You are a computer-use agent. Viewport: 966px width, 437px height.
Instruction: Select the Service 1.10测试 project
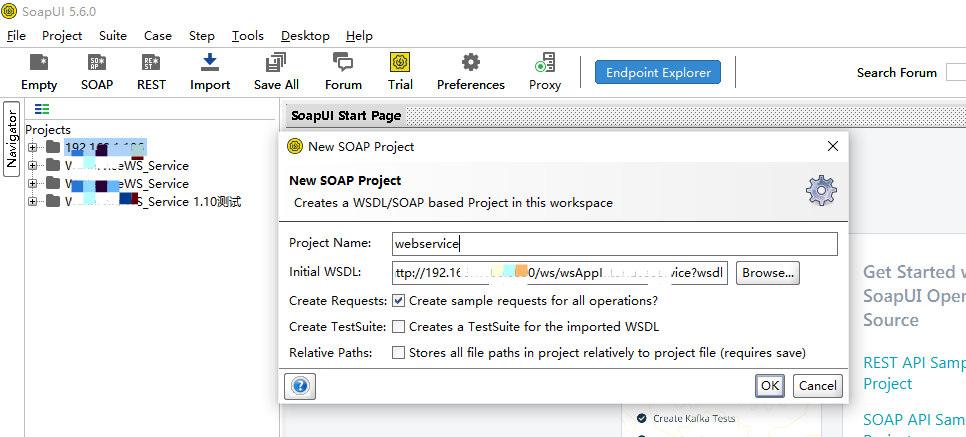(152, 202)
